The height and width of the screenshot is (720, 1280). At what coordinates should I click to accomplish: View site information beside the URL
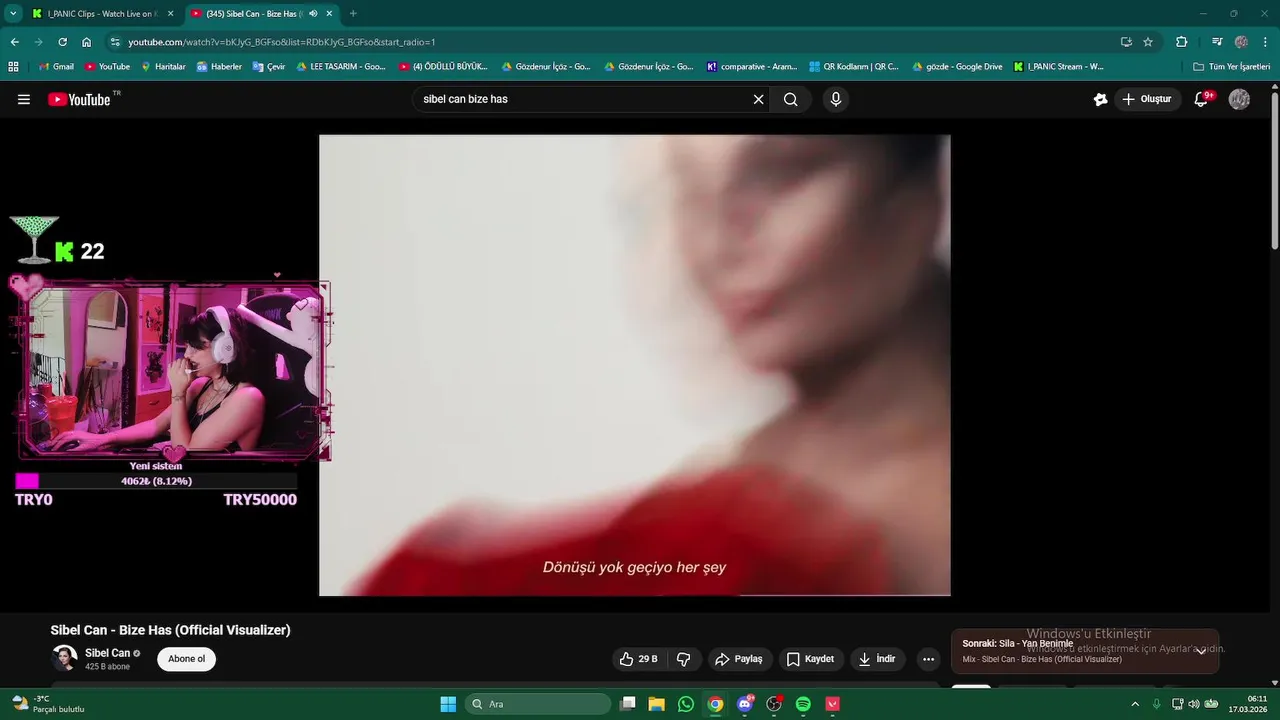[116, 42]
